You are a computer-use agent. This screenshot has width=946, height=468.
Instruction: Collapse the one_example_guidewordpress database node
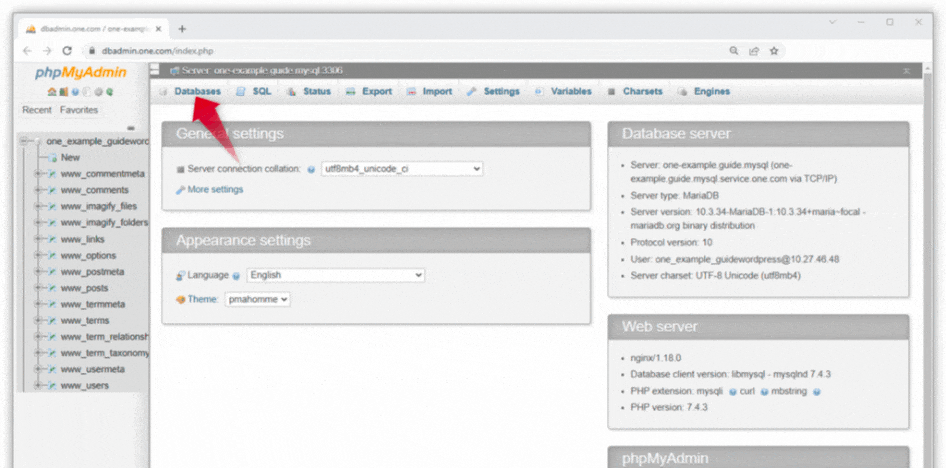tap(25, 141)
